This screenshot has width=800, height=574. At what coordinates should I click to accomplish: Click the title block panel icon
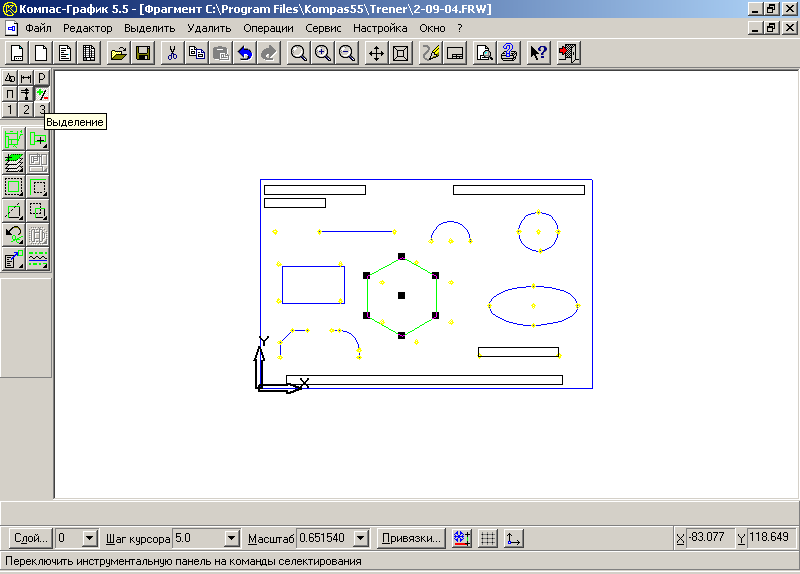(x=455, y=53)
